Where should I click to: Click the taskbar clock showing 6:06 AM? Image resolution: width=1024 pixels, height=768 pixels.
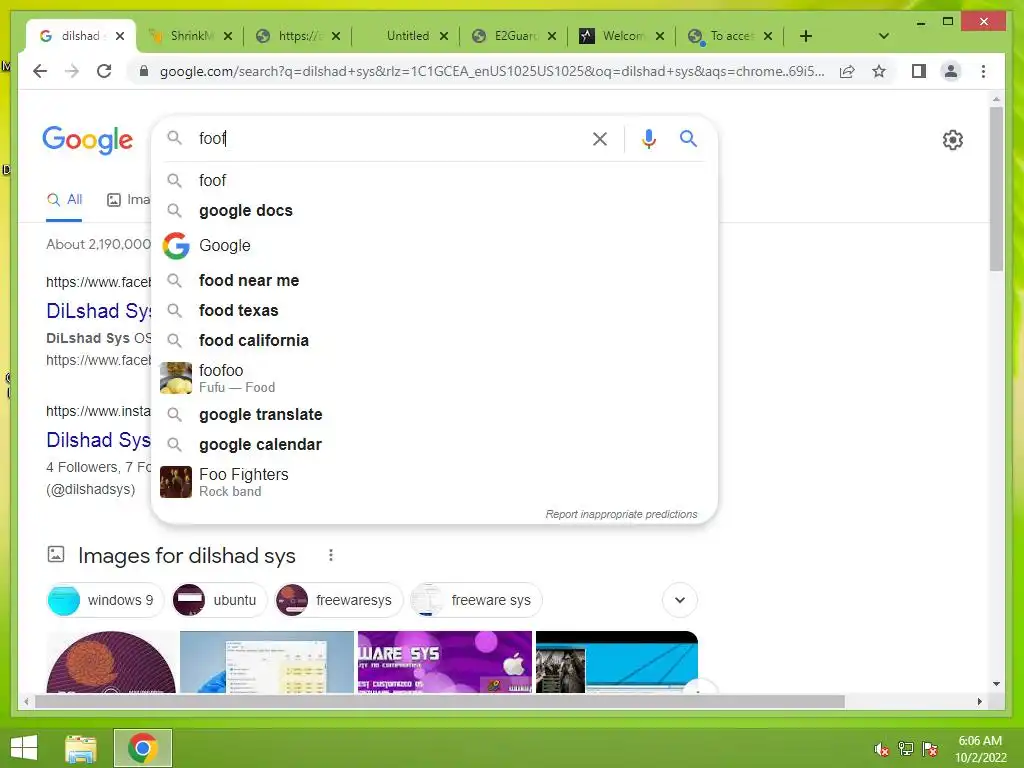coord(980,749)
